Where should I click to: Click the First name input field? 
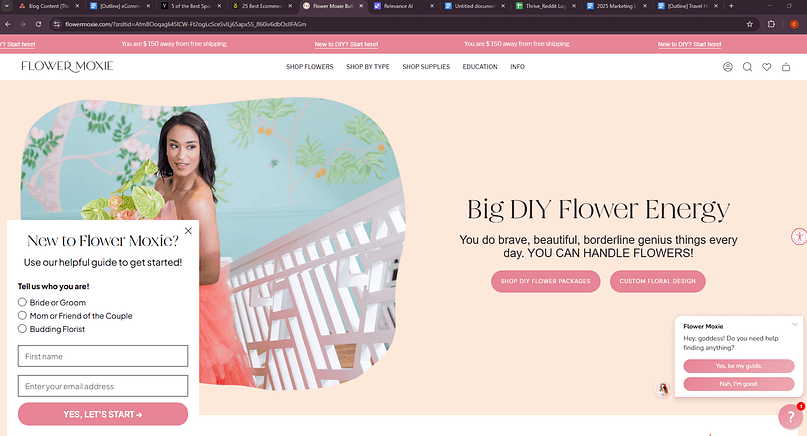(103, 356)
